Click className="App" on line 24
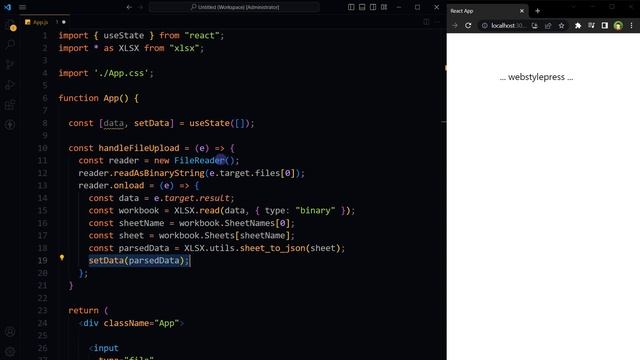 (x=141, y=323)
